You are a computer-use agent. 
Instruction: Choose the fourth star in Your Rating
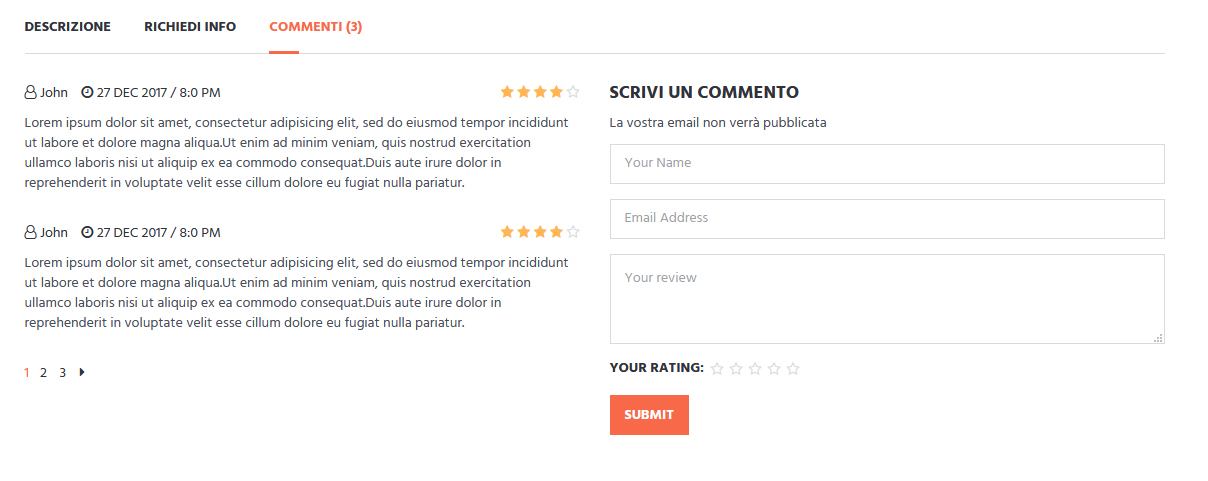774,369
